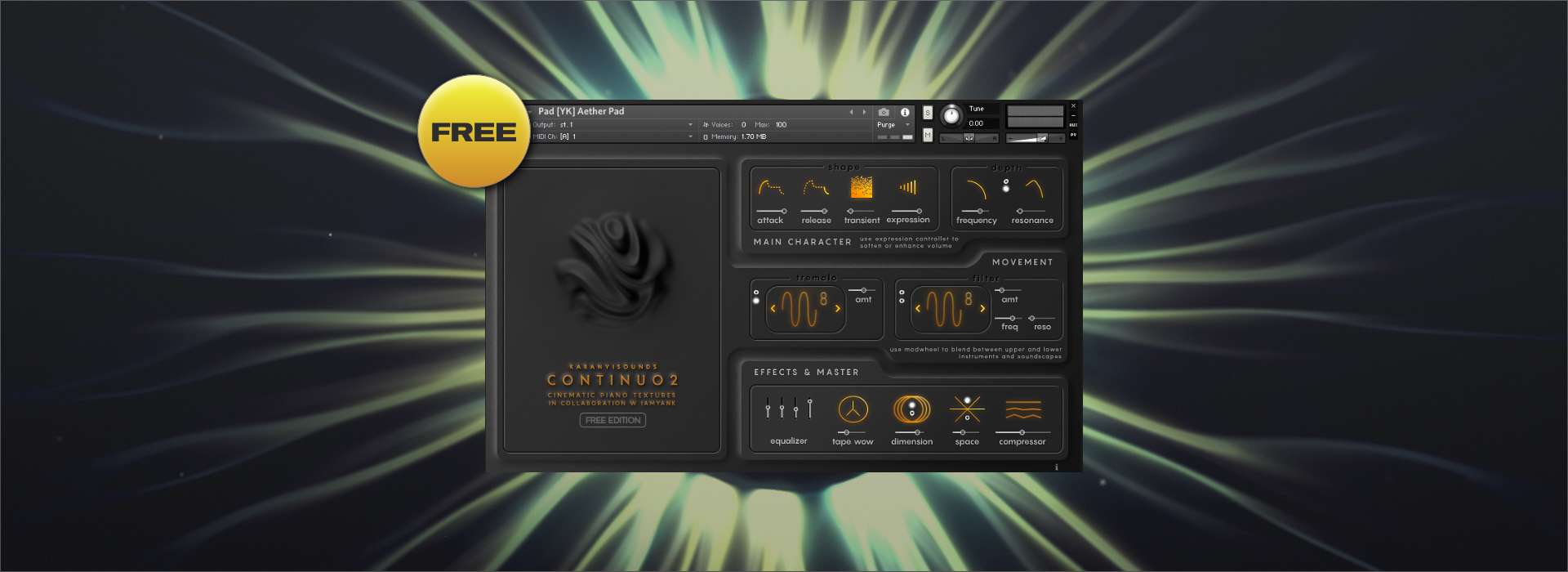Click the release envelope curve icon

click(x=816, y=188)
